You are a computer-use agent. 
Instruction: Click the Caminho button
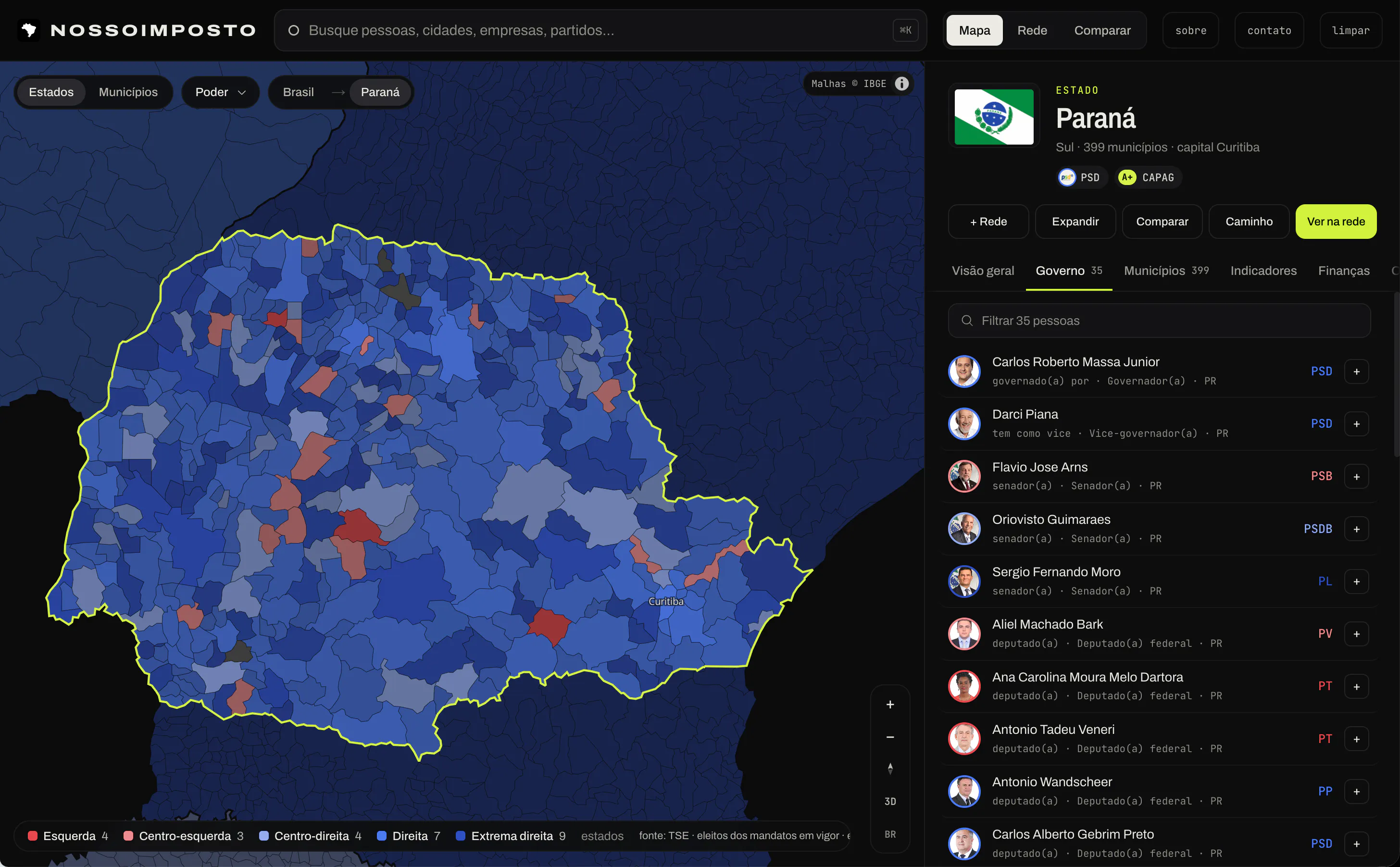[1249, 222]
